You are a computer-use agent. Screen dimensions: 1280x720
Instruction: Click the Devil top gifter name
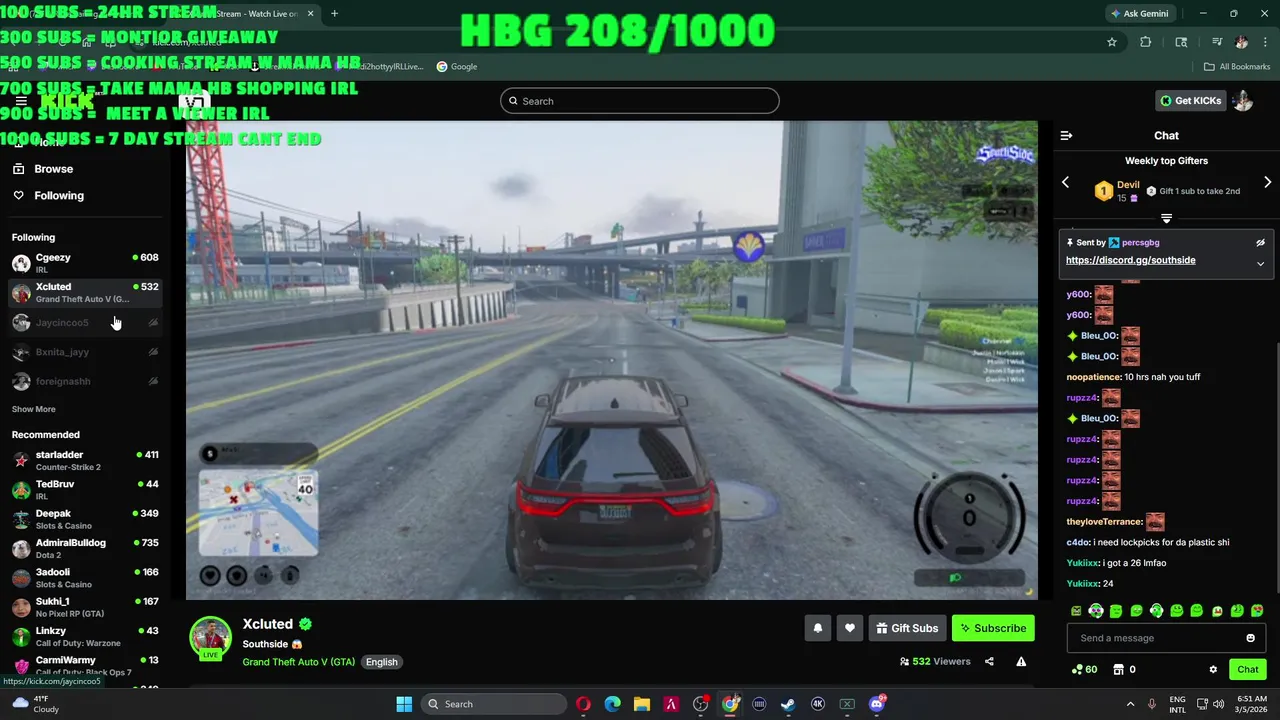(1128, 185)
